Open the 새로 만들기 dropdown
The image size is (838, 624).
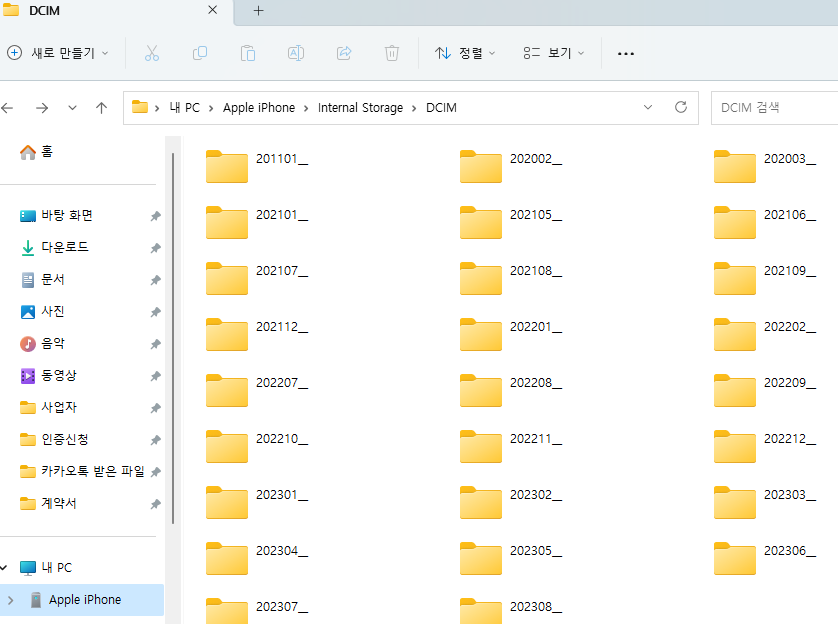pos(58,53)
